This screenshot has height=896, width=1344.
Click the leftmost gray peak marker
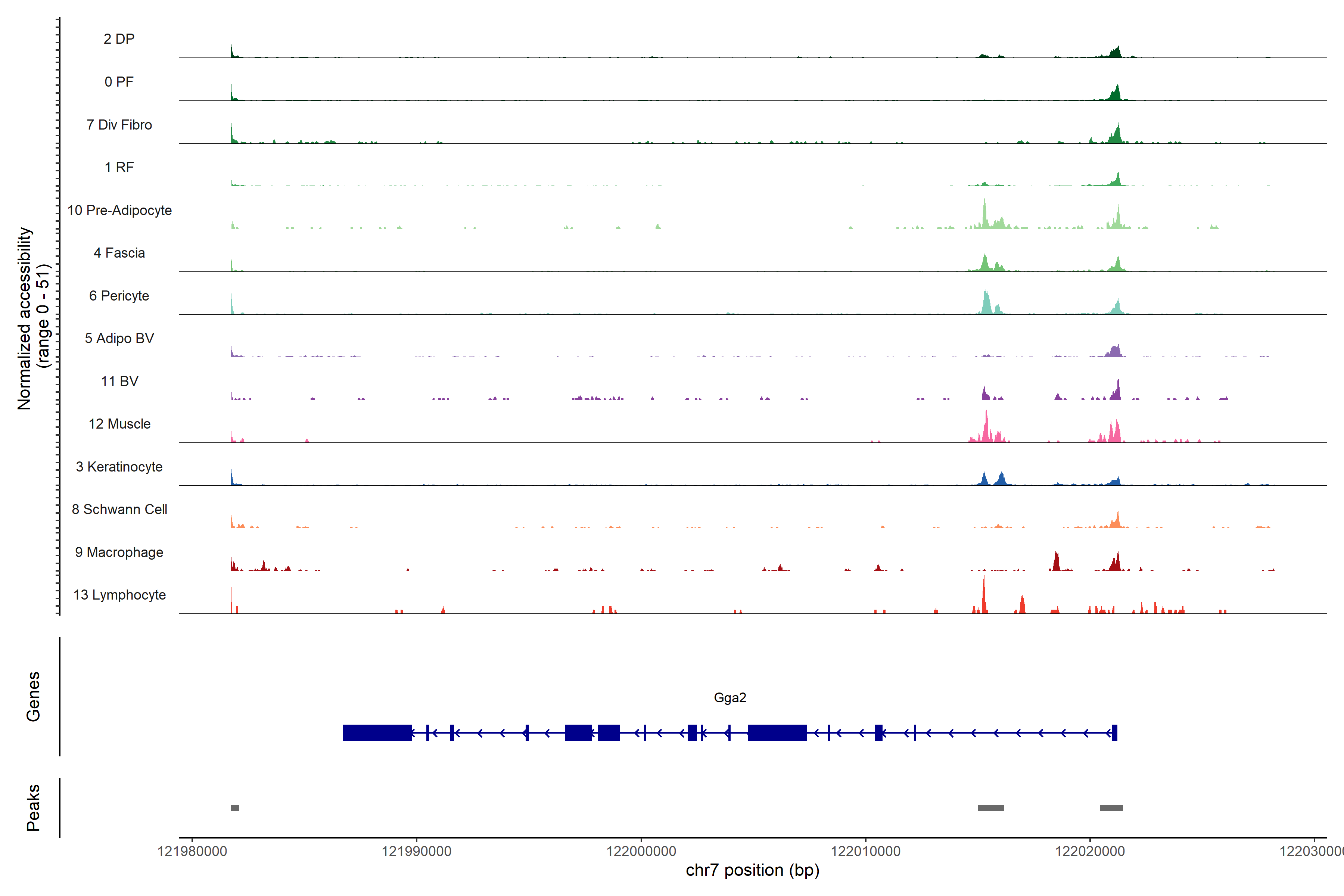coord(235,808)
